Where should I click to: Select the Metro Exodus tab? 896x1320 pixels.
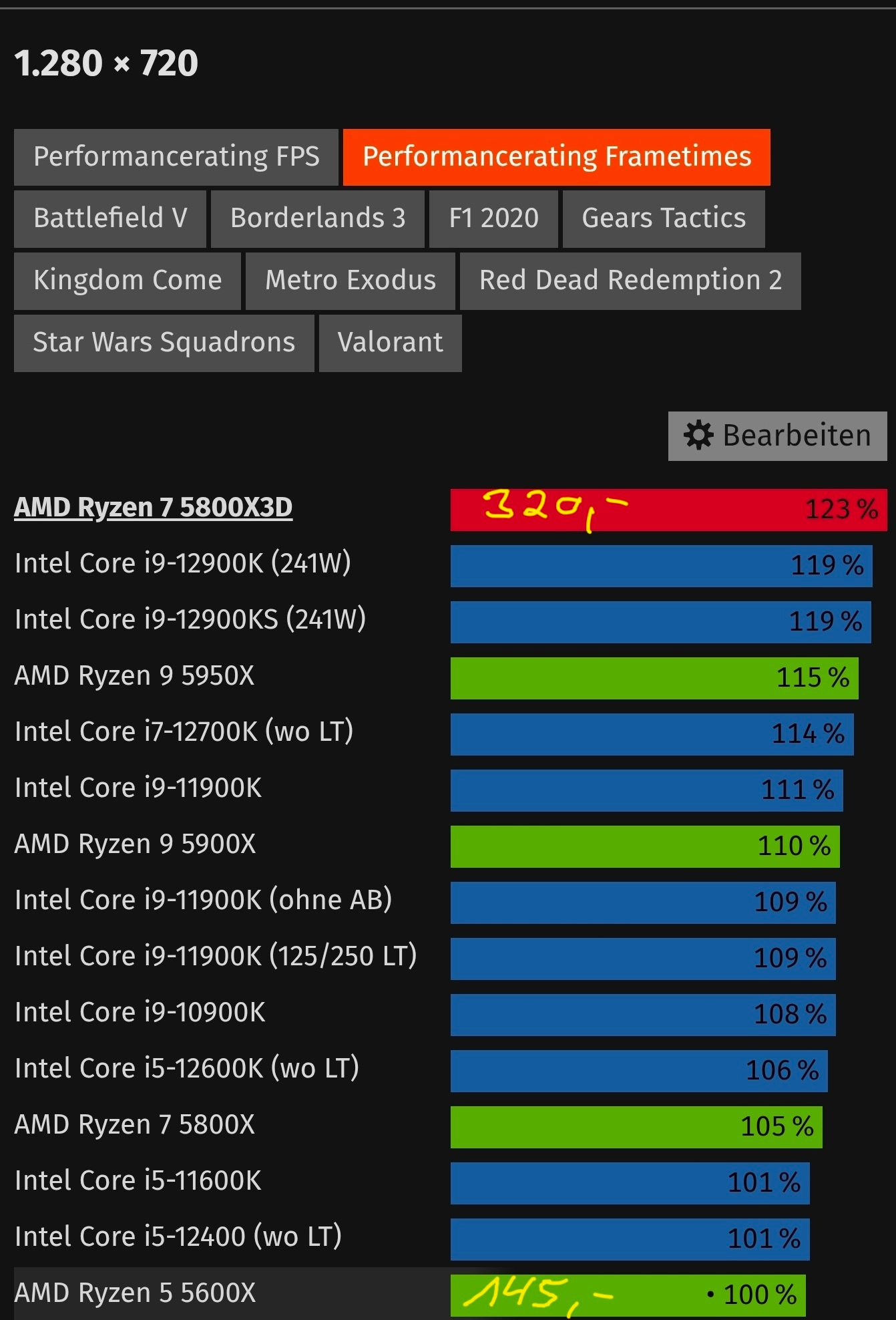point(351,281)
